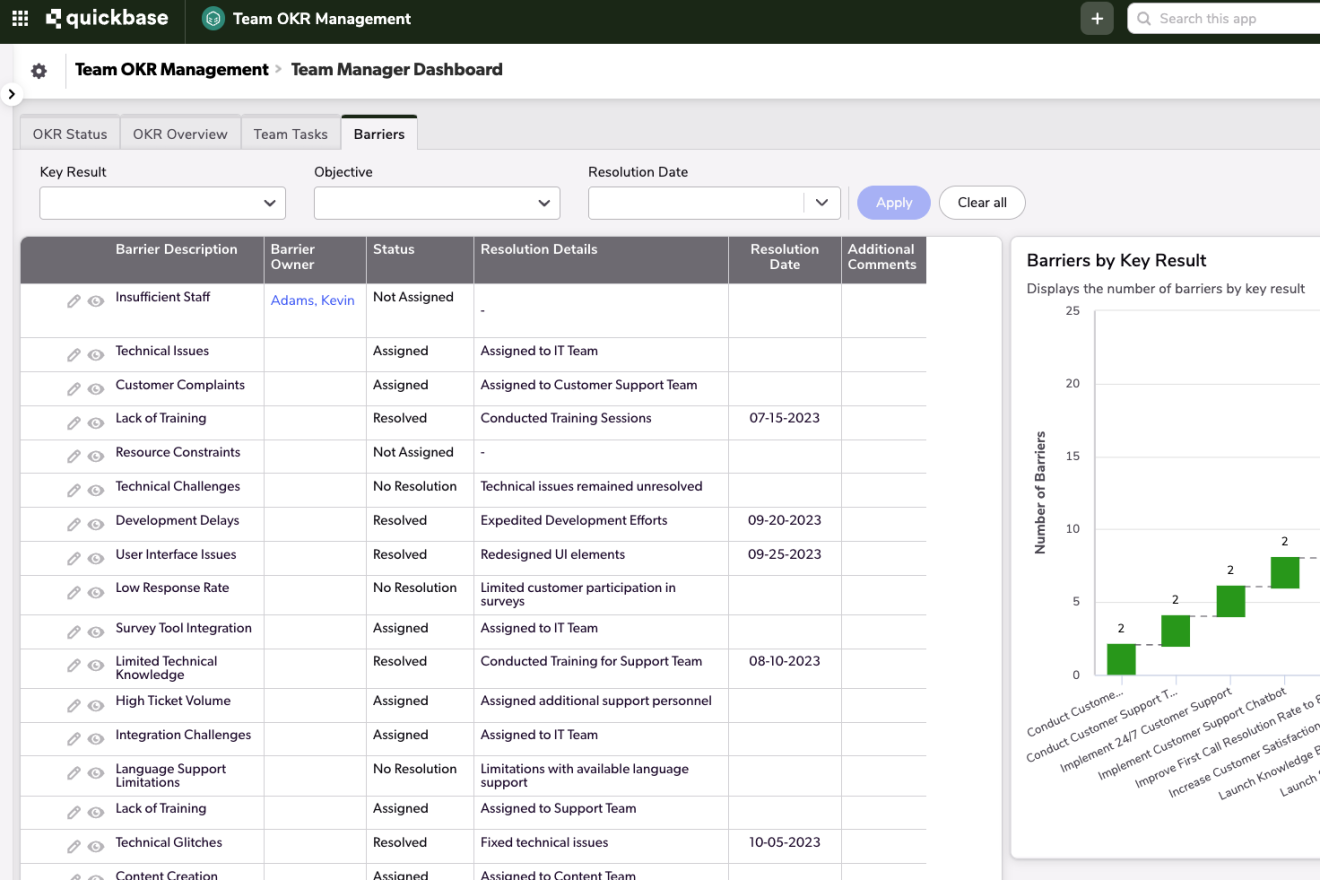
Task: Switch to the Team Tasks tab
Action: (290, 134)
